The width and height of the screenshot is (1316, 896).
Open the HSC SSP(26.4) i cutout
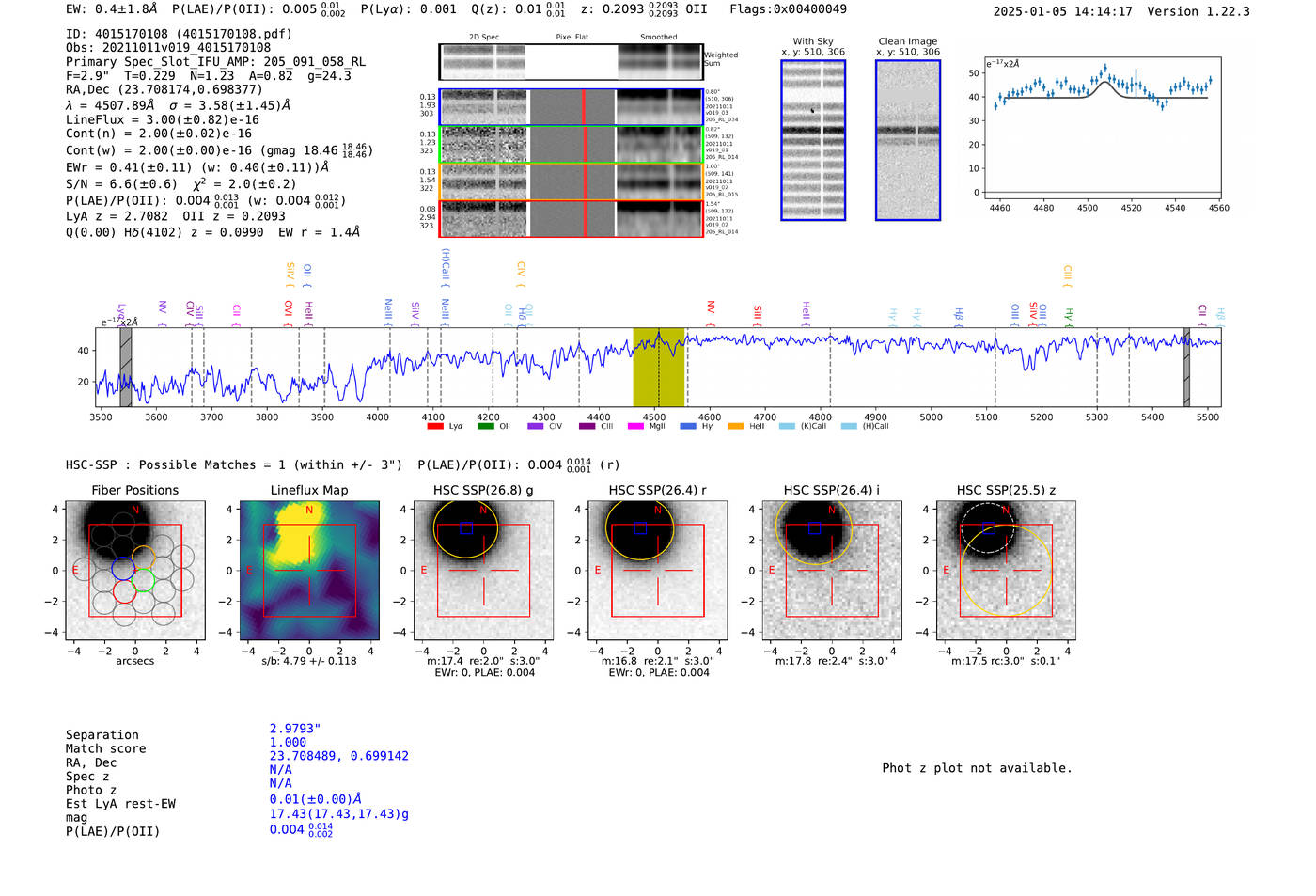point(832,571)
